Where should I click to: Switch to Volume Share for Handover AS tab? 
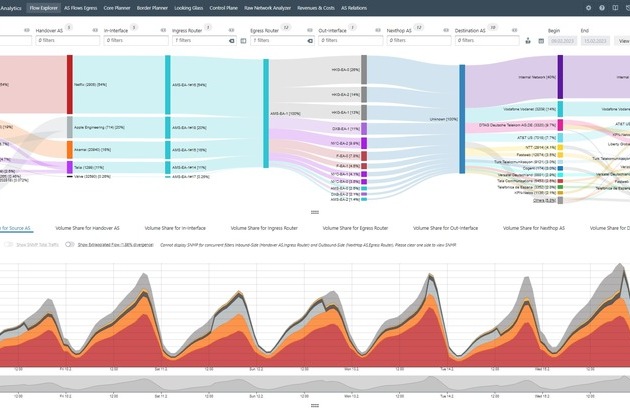(87, 228)
